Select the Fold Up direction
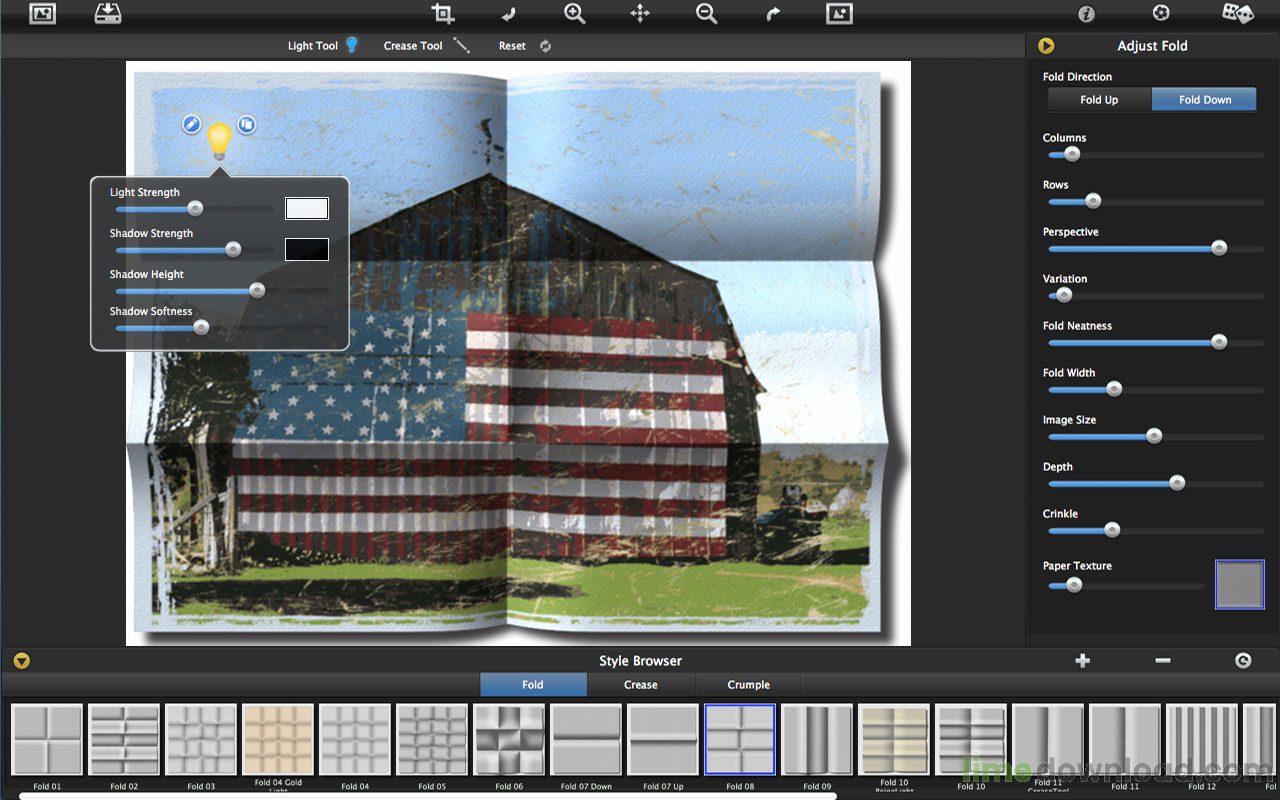This screenshot has height=801, width=1280. pyautogui.click(x=1099, y=100)
